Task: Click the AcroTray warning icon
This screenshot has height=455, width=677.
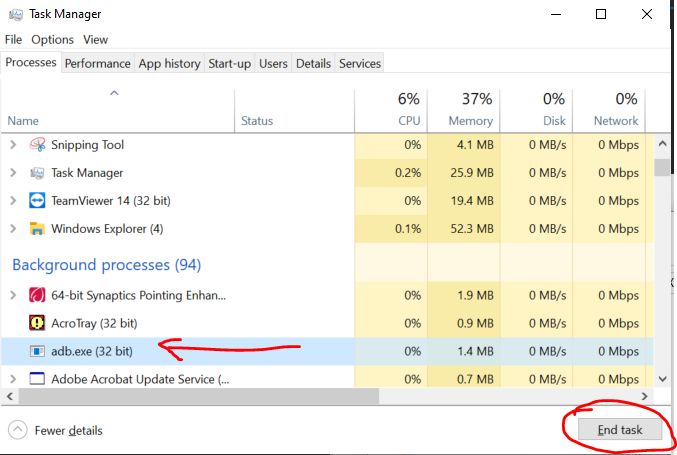Action: click(37, 323)
